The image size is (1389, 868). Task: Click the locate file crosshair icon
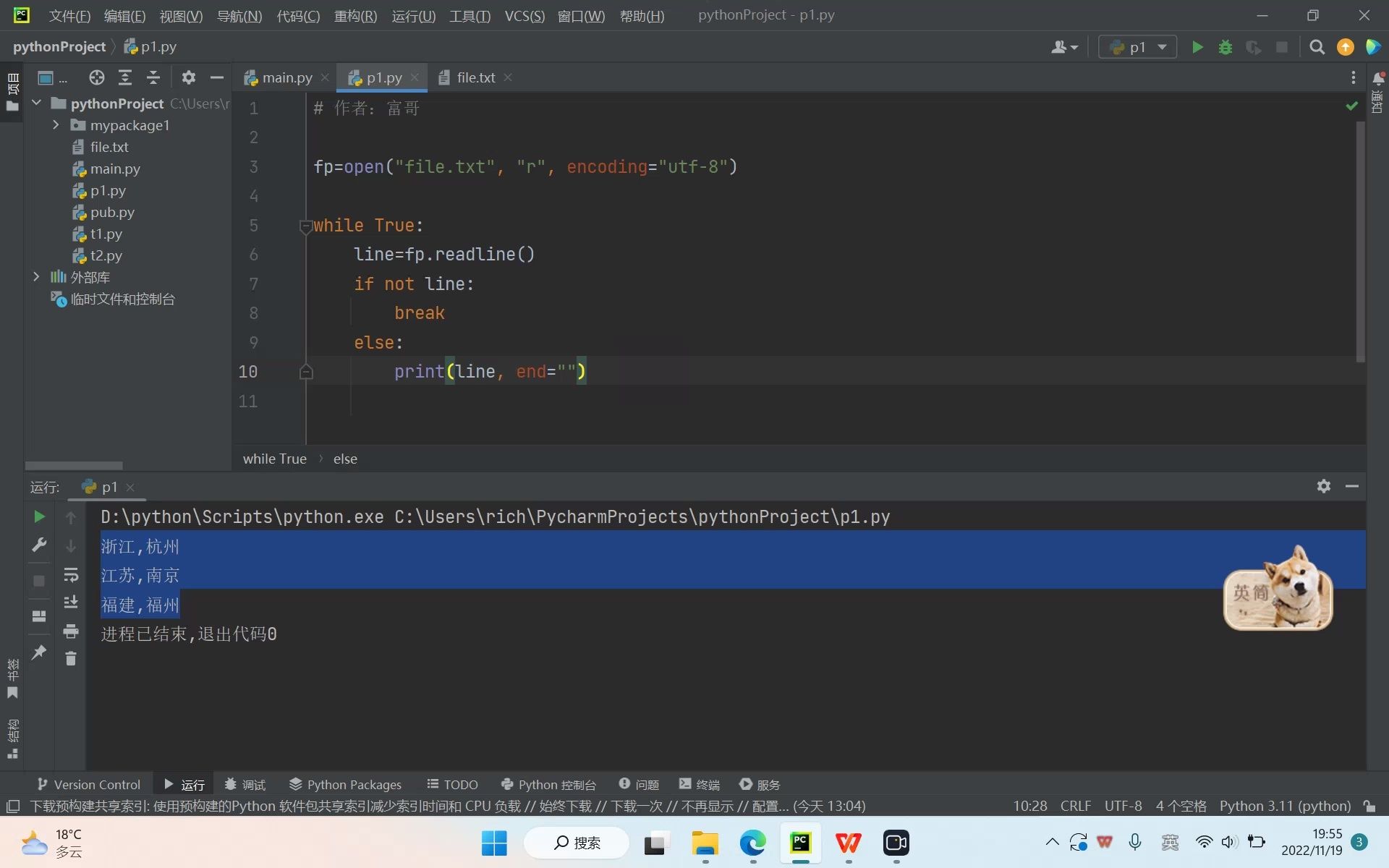tap(96, 77)
